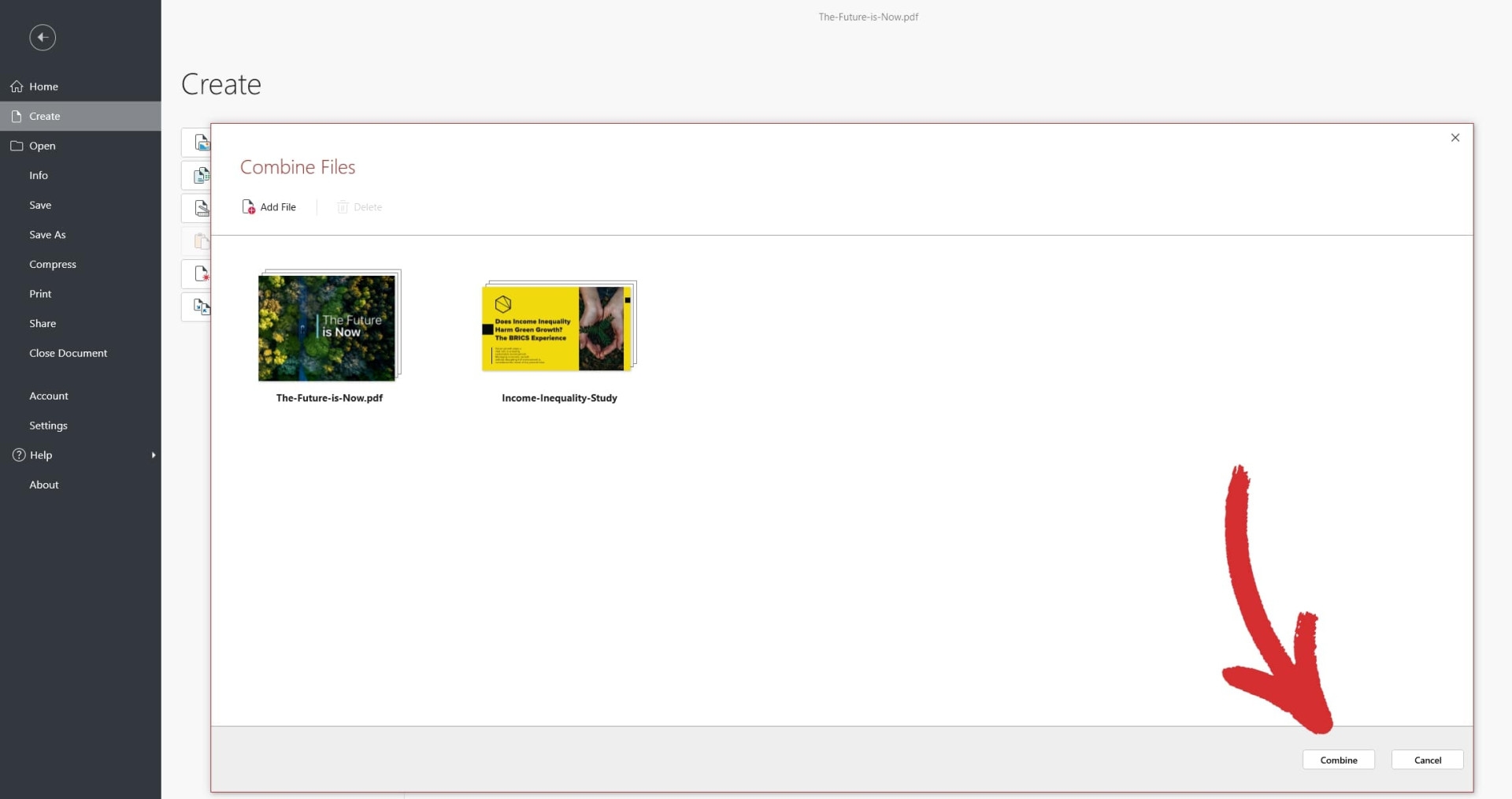Click the Help question mark icon

pos(17,455)
